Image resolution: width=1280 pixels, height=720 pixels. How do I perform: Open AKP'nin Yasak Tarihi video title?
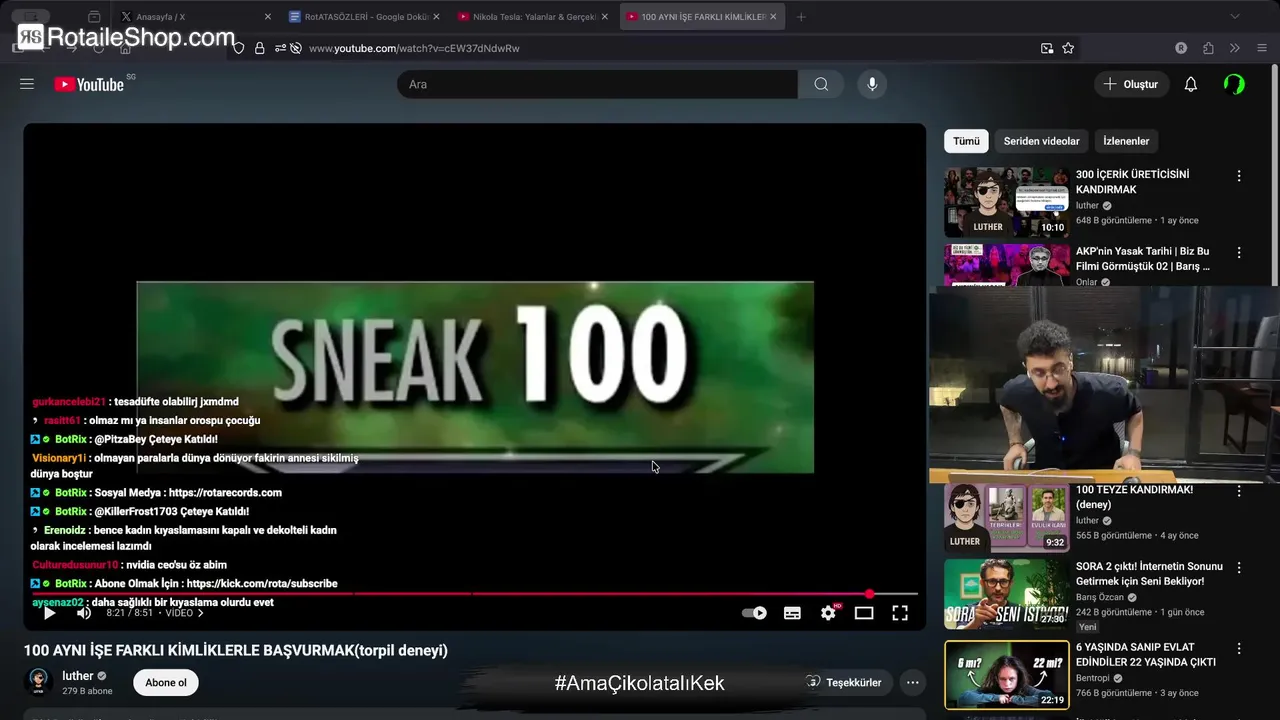(1143, 259)
